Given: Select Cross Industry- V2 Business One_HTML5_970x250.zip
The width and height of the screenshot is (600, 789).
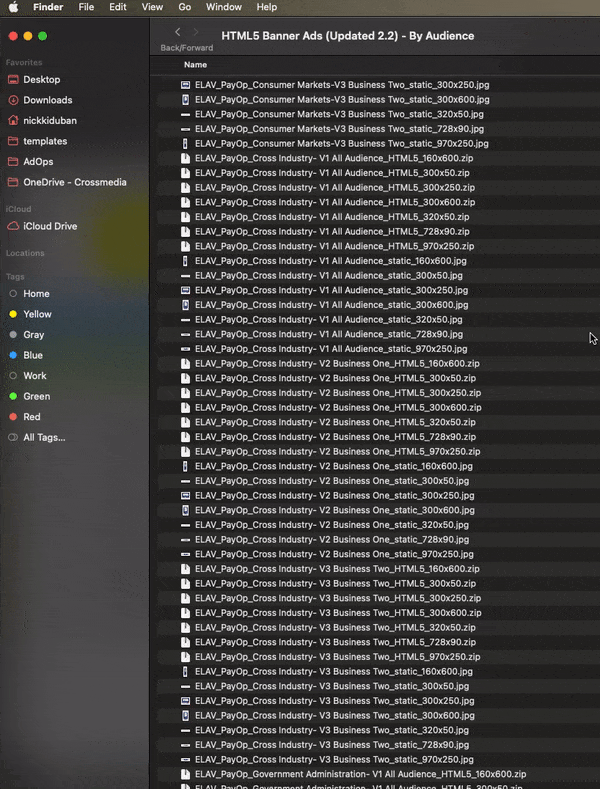Looking at the screenshot, I should tap(337, 452).
